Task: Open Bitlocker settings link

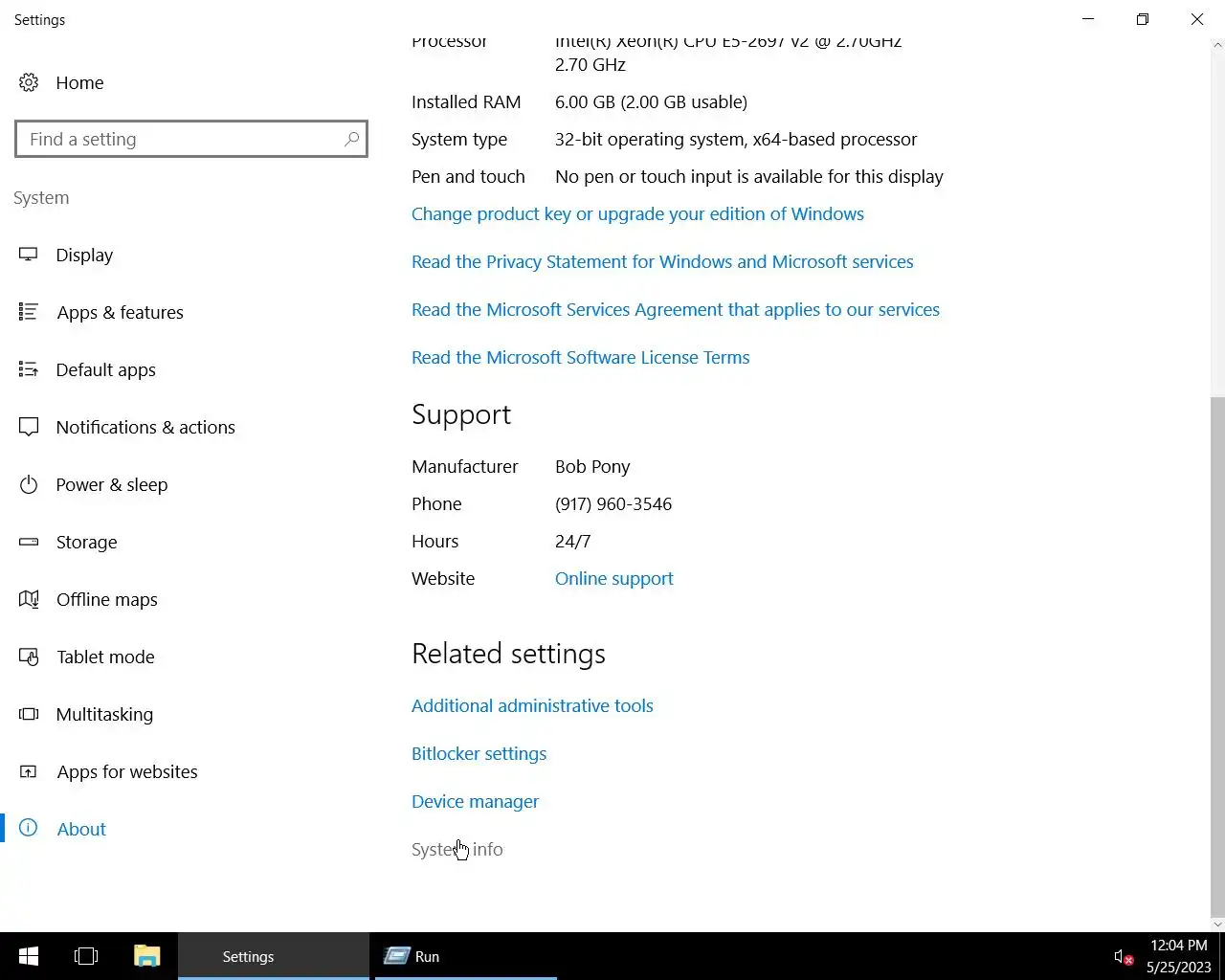Action: tap(479, 753)
